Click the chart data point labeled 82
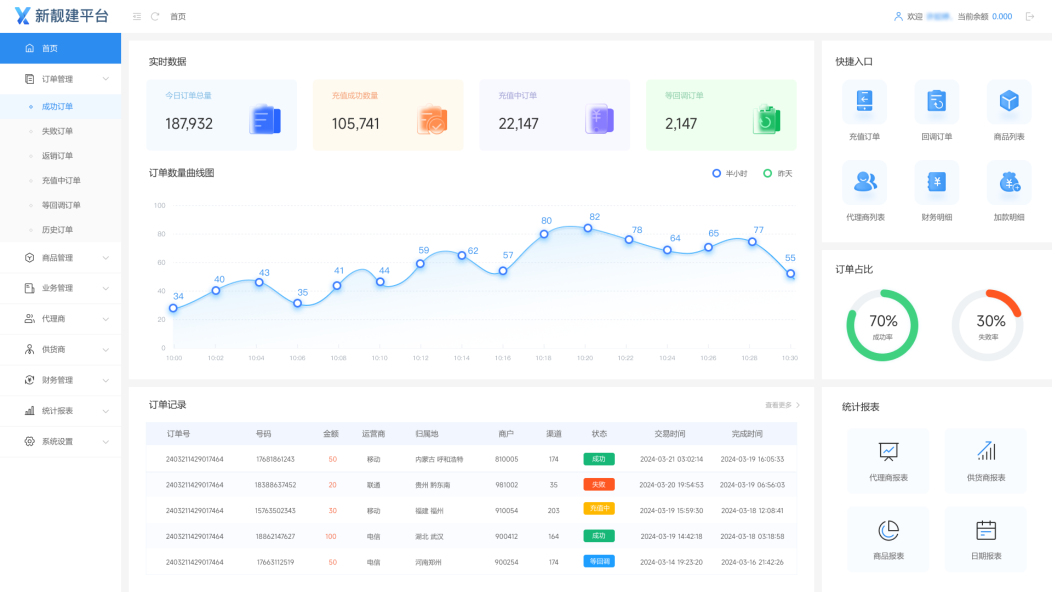The width and height of the screenshot is (1052, 592). [x=588, y=228]
